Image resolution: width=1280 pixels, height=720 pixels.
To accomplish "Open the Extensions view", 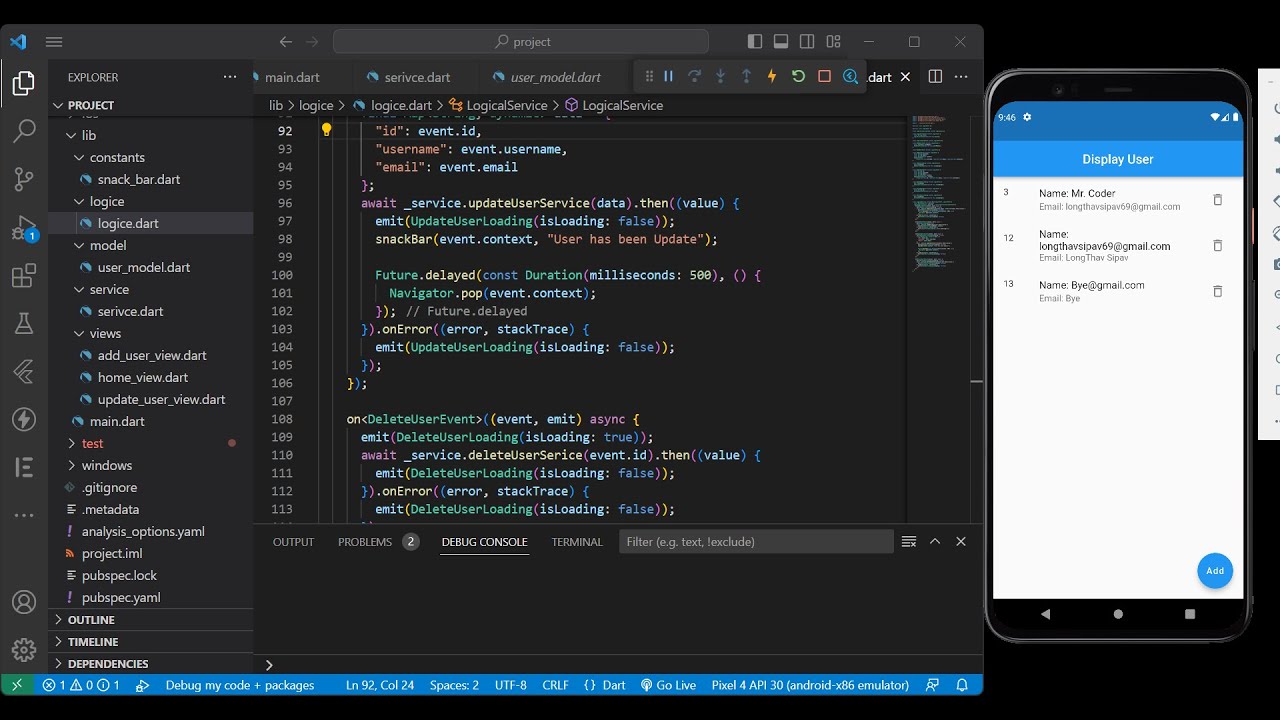I will [x=24, y=276].
